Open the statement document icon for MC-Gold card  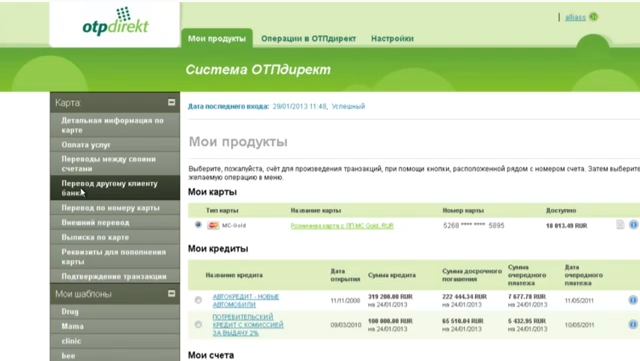[x=620, y=224]
